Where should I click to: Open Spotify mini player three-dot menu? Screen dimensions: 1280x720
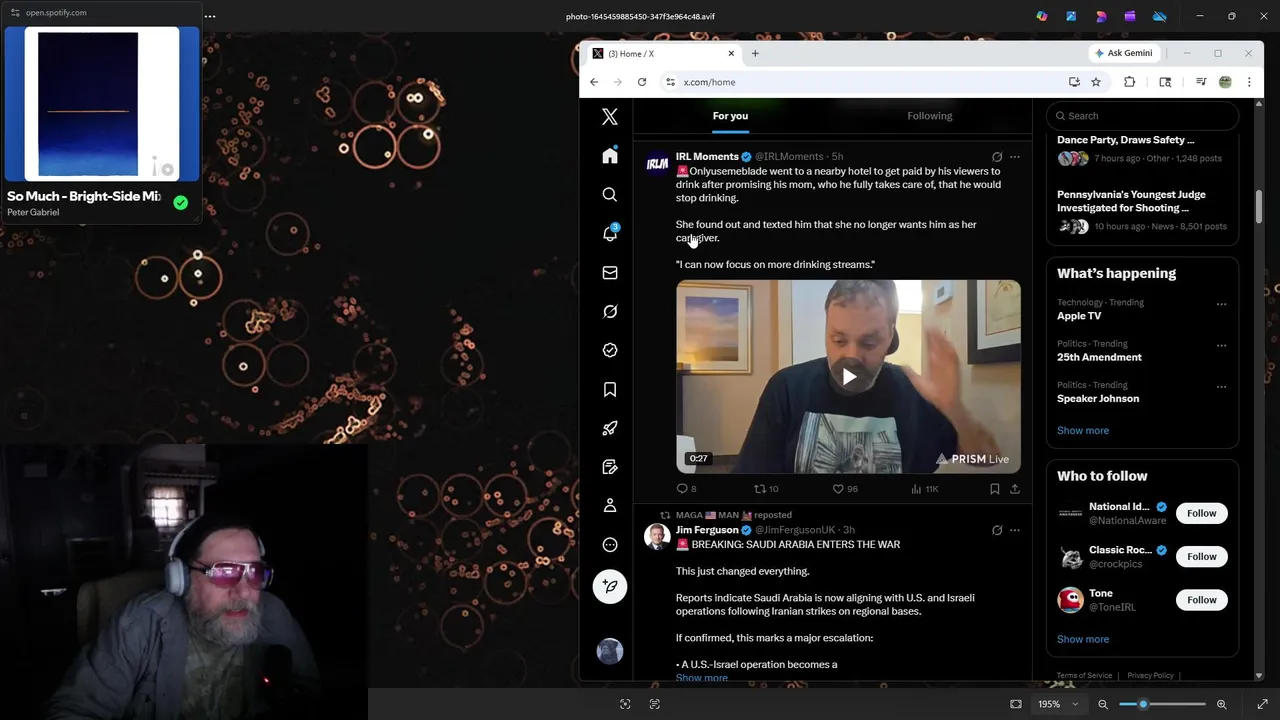pos(210,16)
